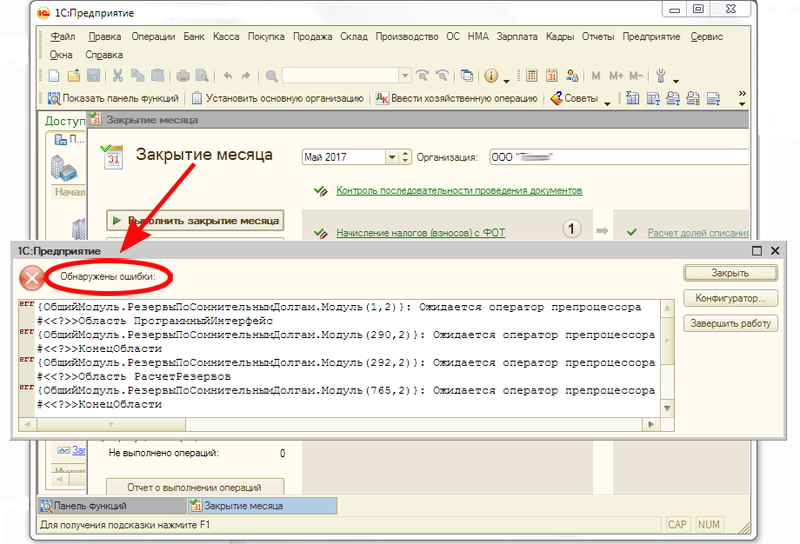Click the Save diskette icon

93,76
